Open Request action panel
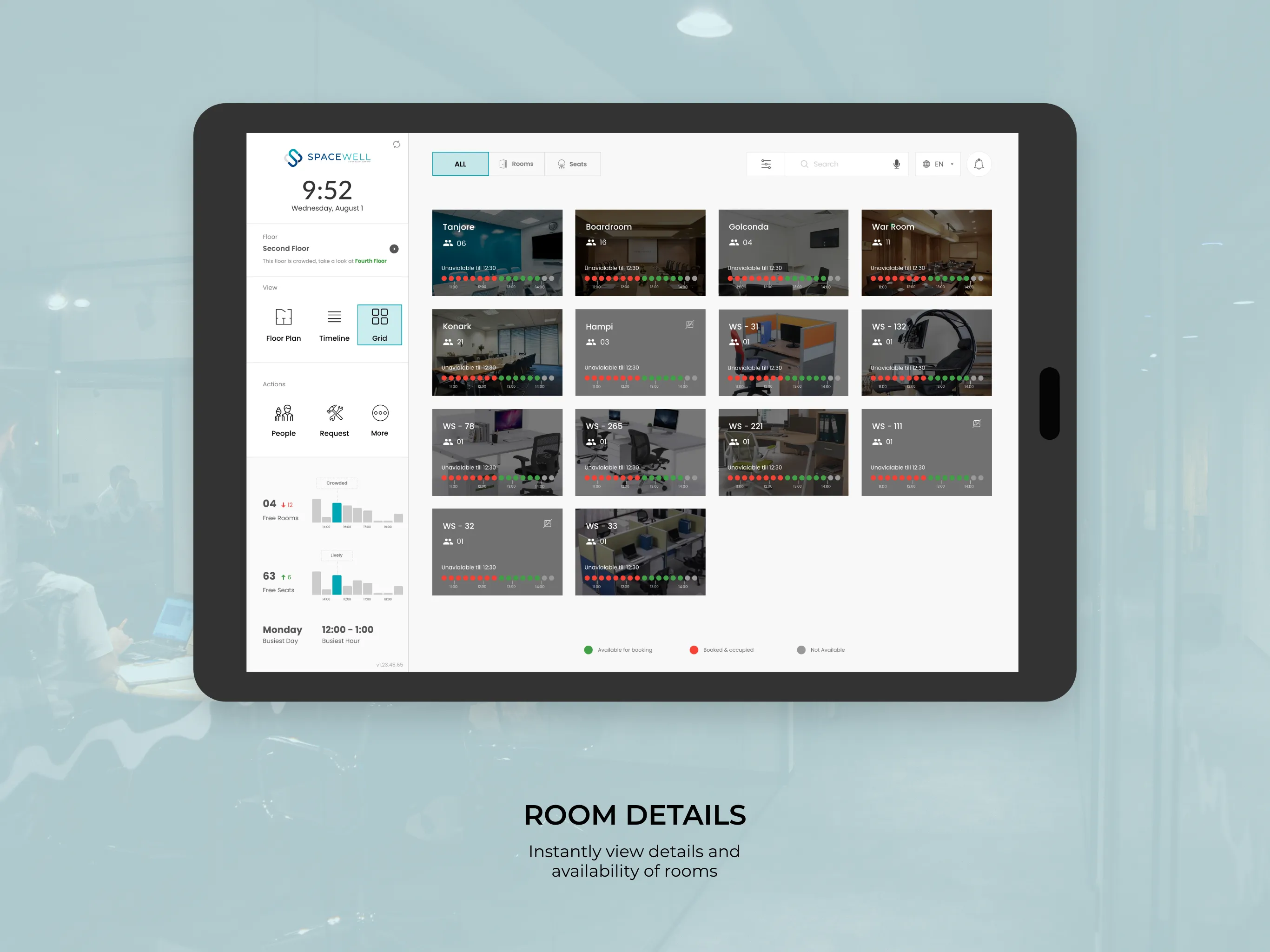 [x=334, y=417]
